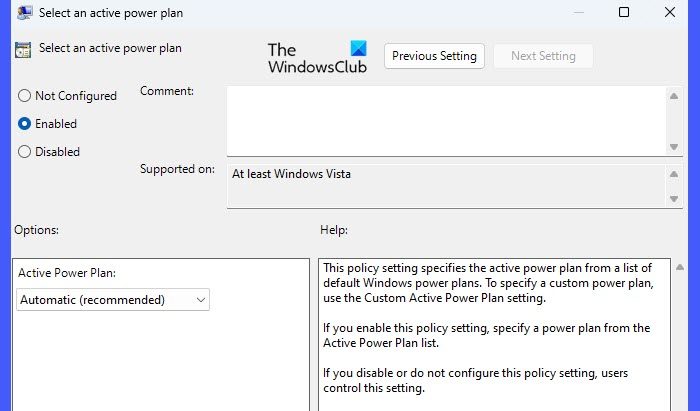Click The WindowsClub logo
700x411 pixels.
pos(317,57)
